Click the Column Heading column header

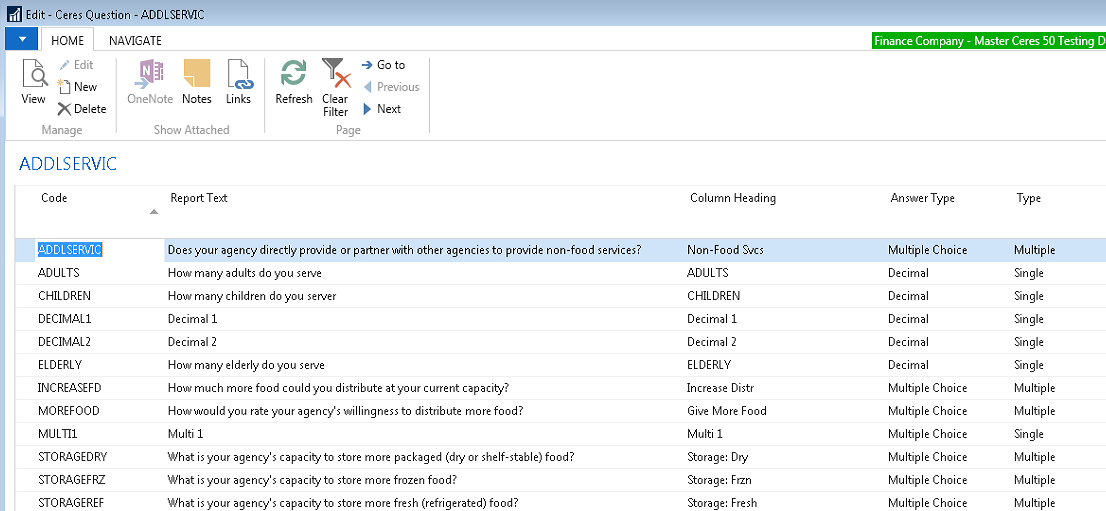(732, 198)
